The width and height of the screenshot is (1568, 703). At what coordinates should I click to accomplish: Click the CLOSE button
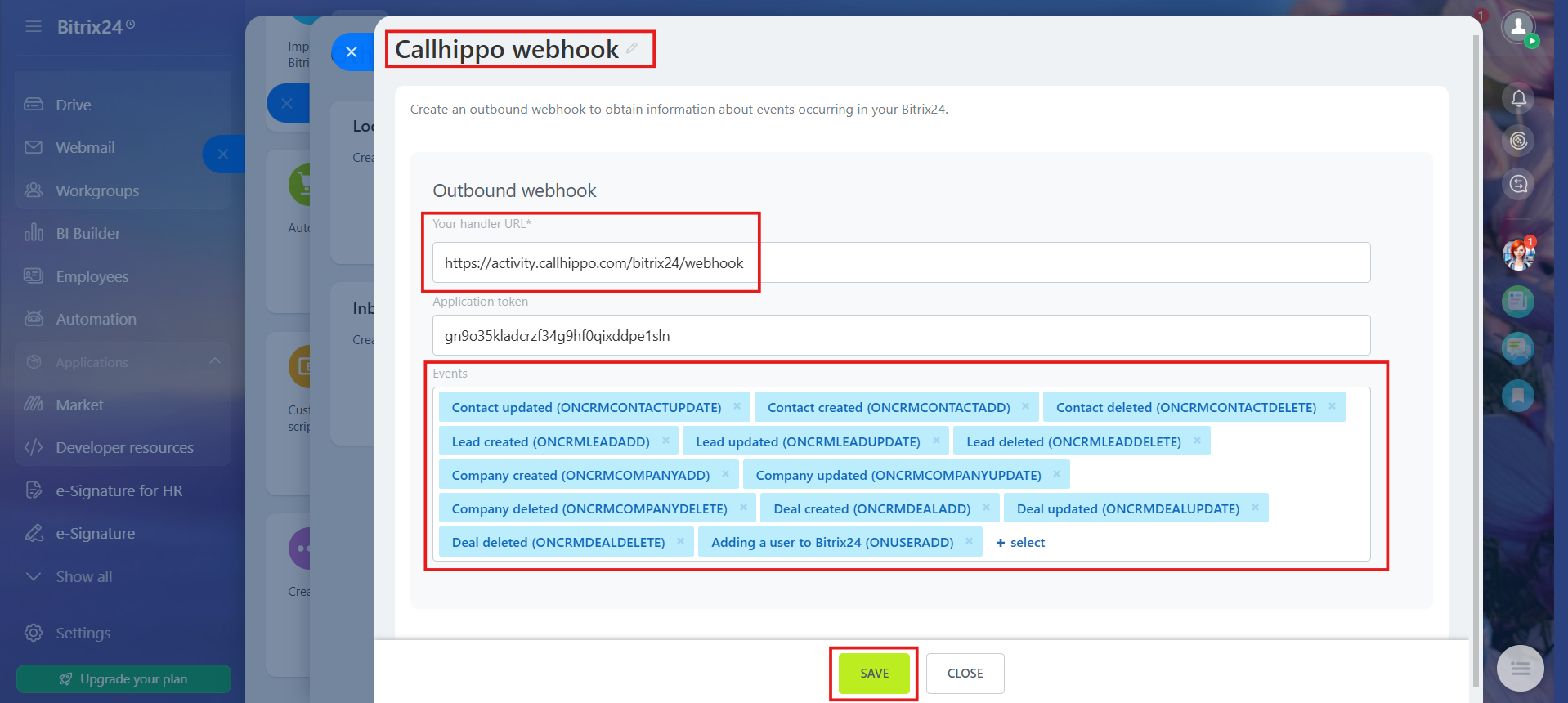coord(965,674)
